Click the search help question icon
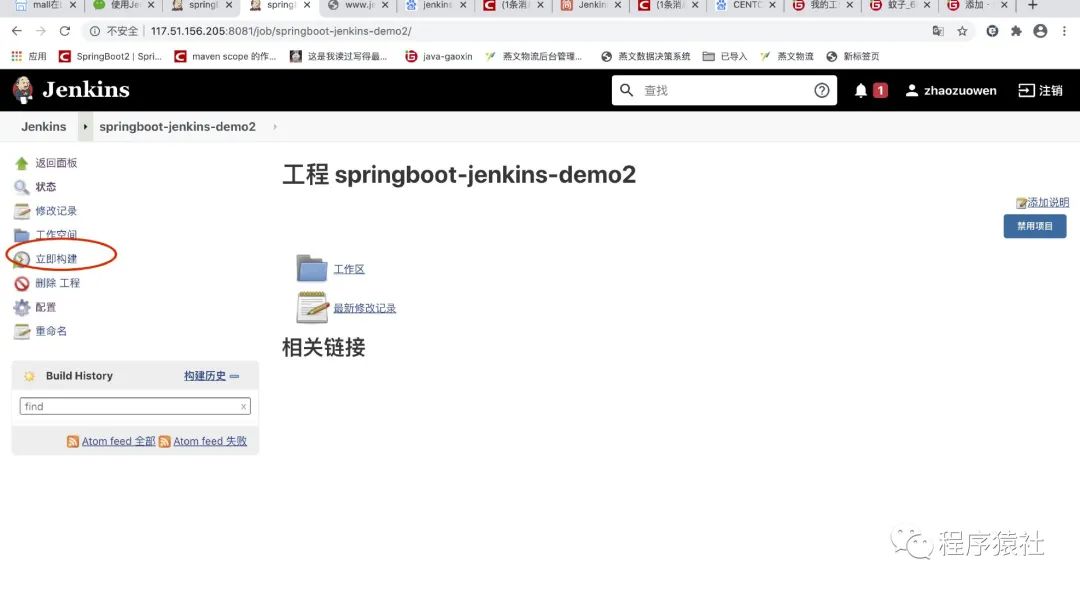 (x=821, y=90)
